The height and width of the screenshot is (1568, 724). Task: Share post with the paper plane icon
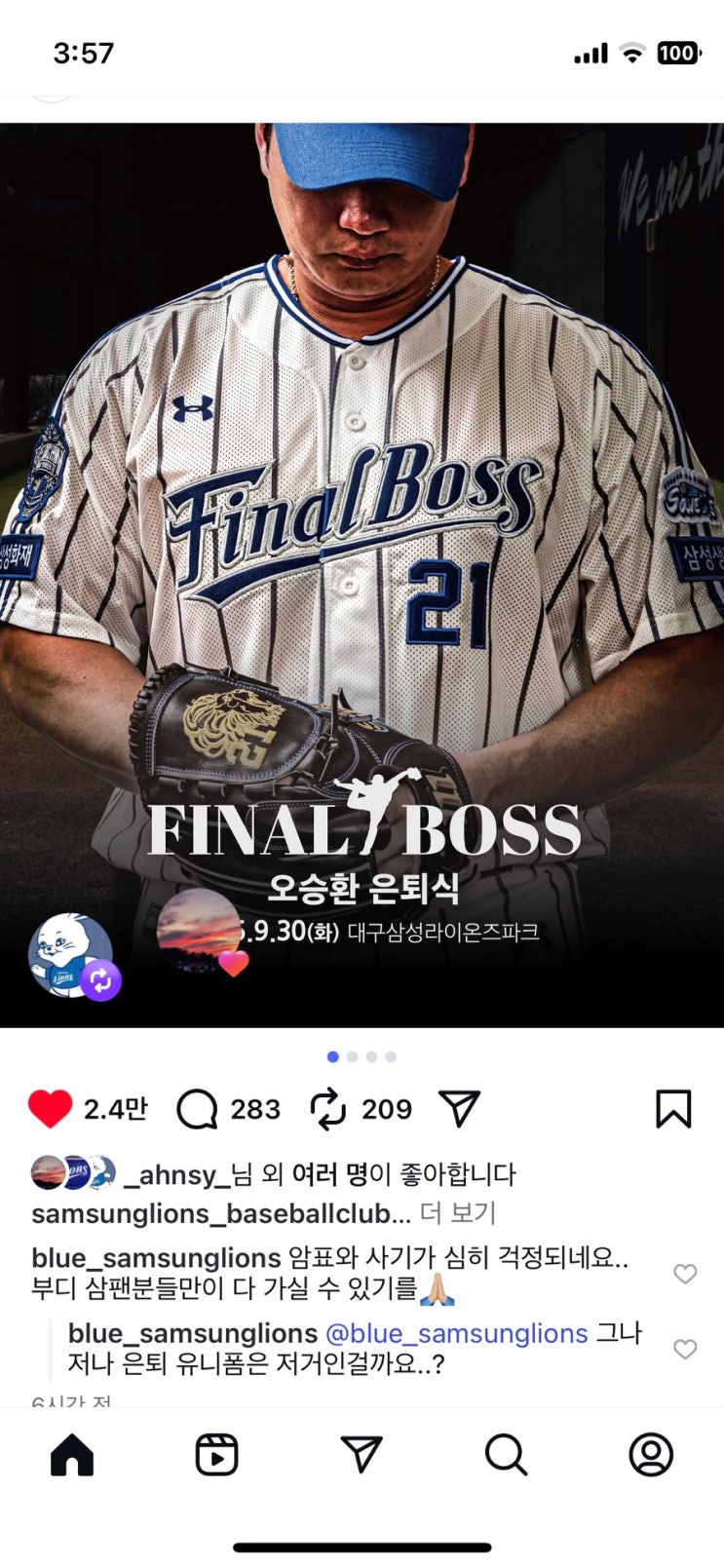point(459,1108)
